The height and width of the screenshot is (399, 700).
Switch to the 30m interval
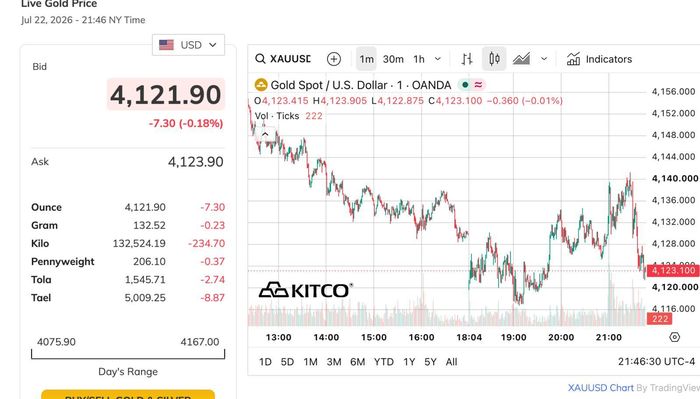pos(393,59)
